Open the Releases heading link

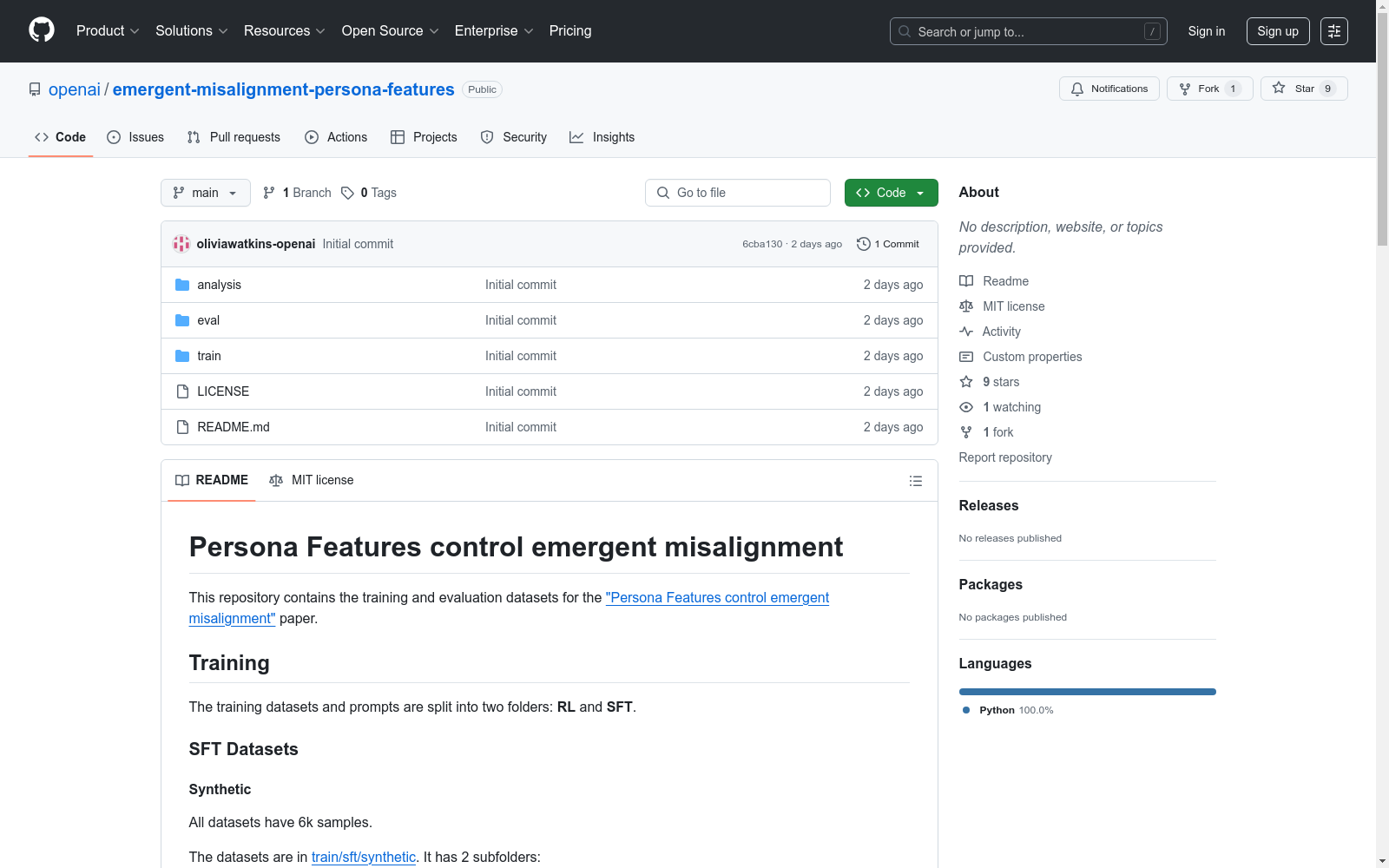point(989,505)
